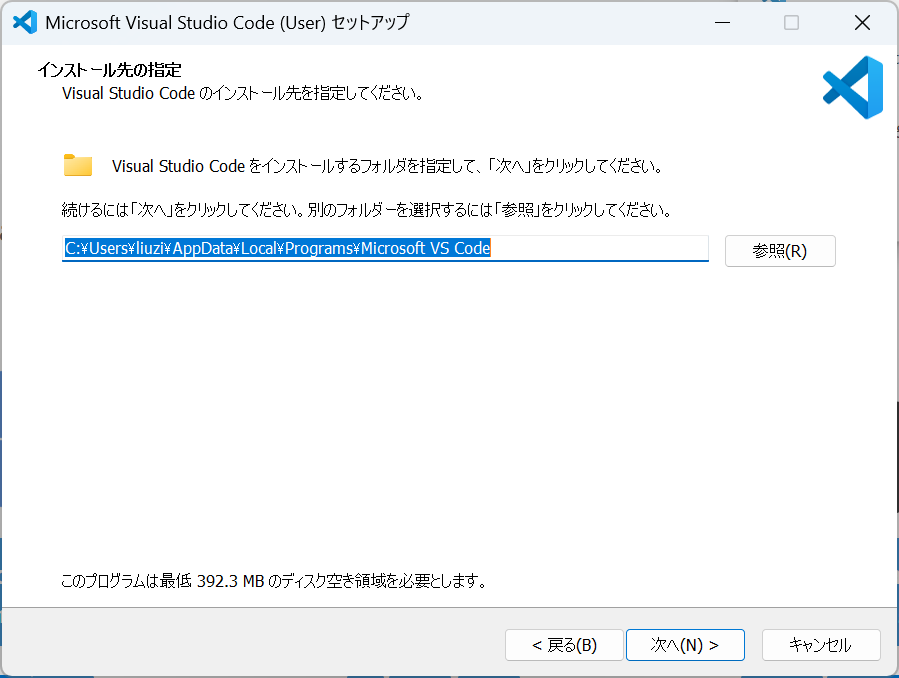The width and height of the screenshot is (899, 678).
Task: Click the bold heading インストール先の指定
Action: coord(109,70)
